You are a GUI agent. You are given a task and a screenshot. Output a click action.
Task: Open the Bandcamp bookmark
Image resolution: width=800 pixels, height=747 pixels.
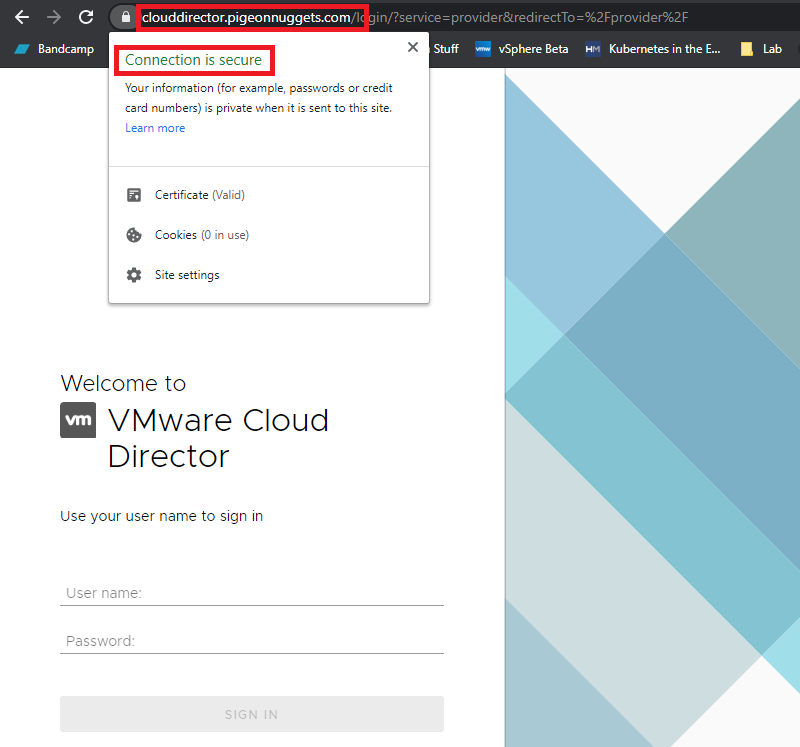(55, 47)
